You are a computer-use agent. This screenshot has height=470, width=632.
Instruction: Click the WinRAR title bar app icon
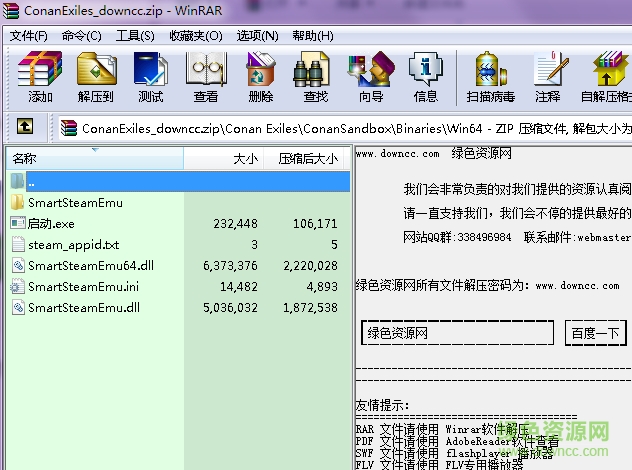click(x=11, y=11)
